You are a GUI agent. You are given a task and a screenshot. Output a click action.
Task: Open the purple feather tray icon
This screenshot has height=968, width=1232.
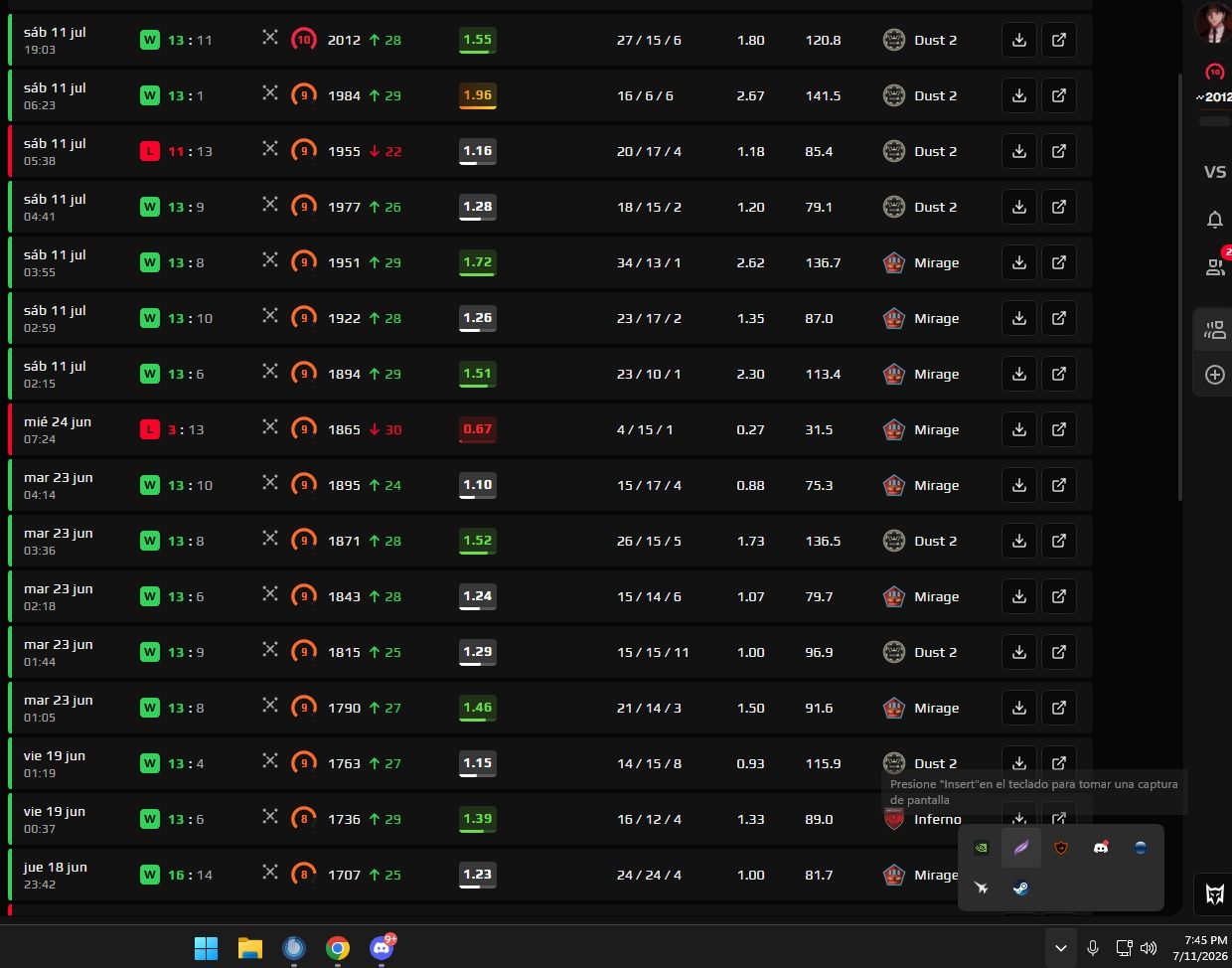(1020, 848)
